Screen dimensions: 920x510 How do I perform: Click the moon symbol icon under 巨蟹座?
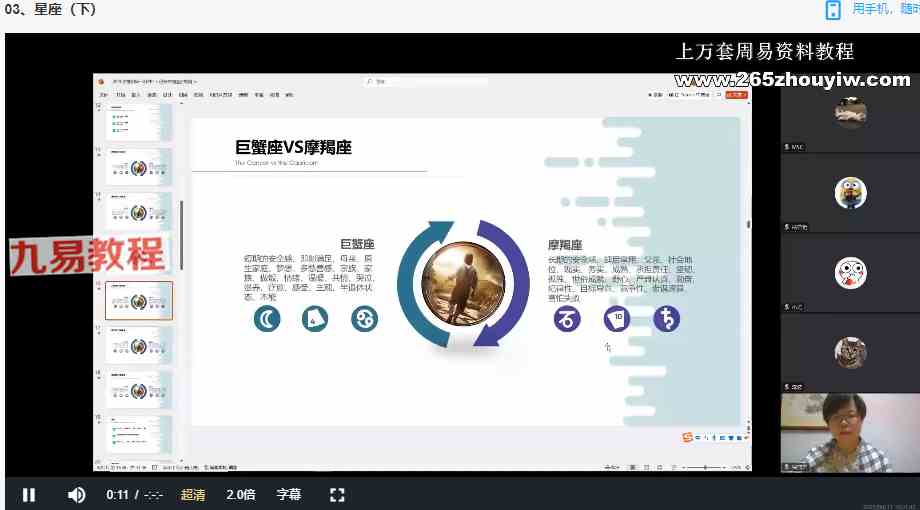[x=266, y=319]
